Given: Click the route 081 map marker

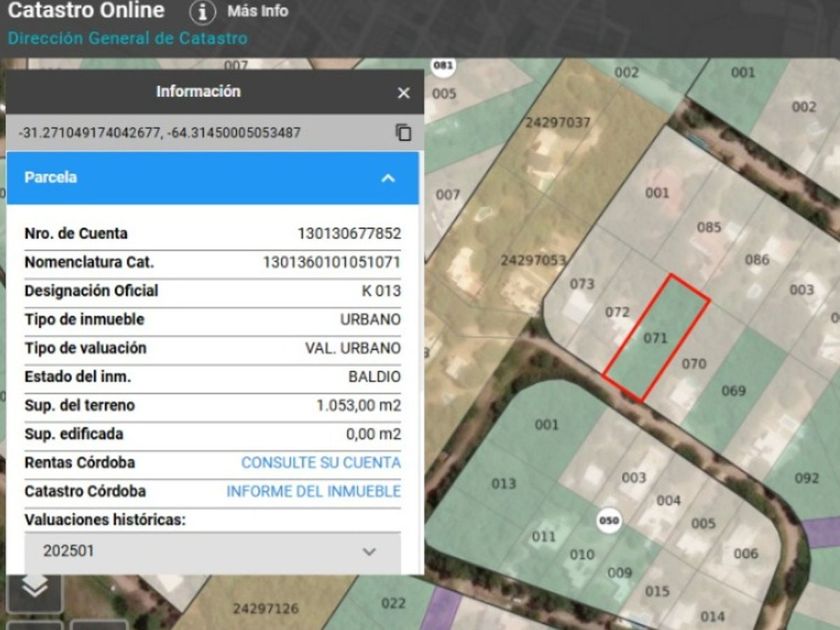Looking at the screenshot, I should (x=443, y=66).
